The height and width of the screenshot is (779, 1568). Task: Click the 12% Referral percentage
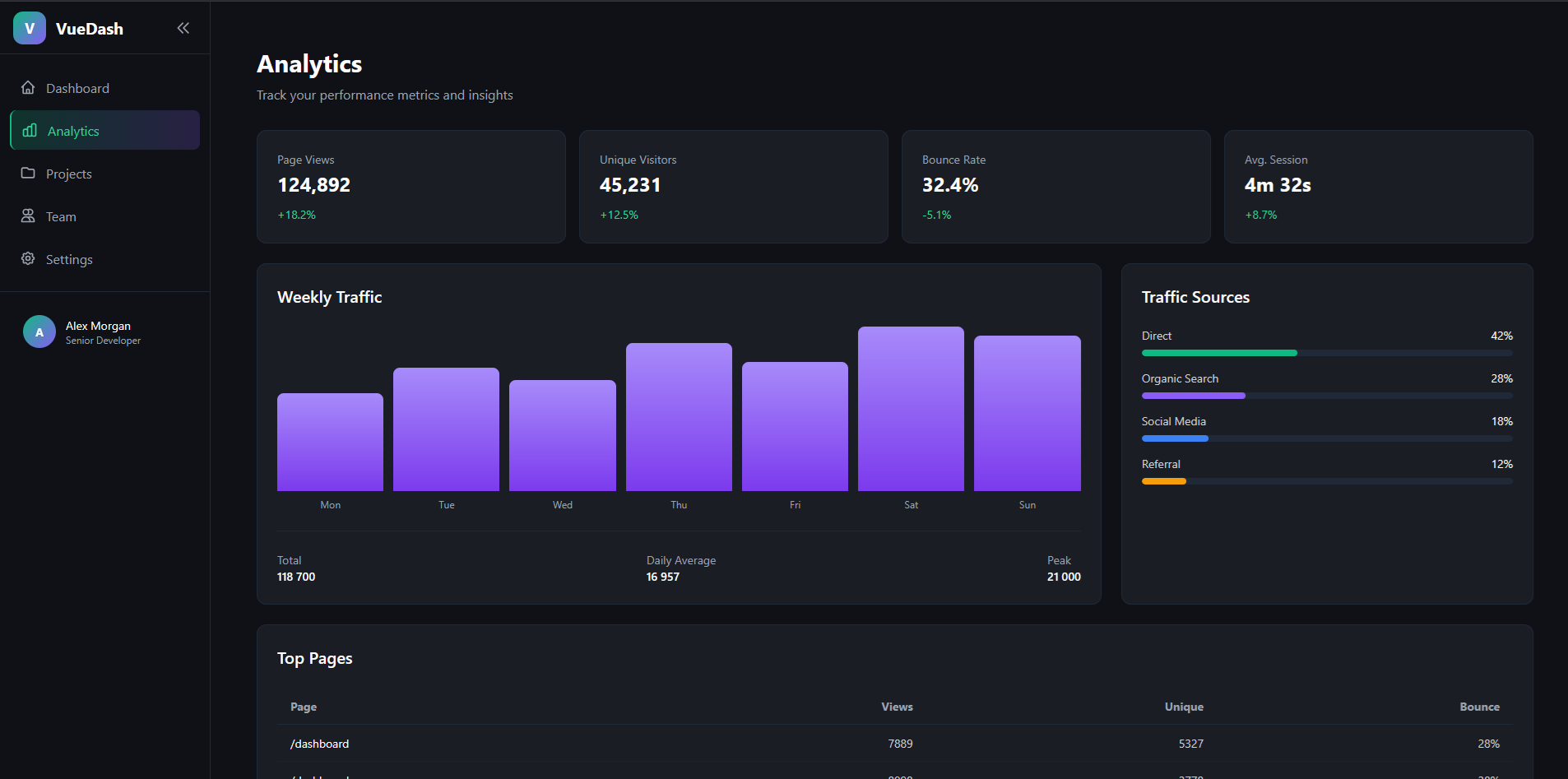(1502, 464)
